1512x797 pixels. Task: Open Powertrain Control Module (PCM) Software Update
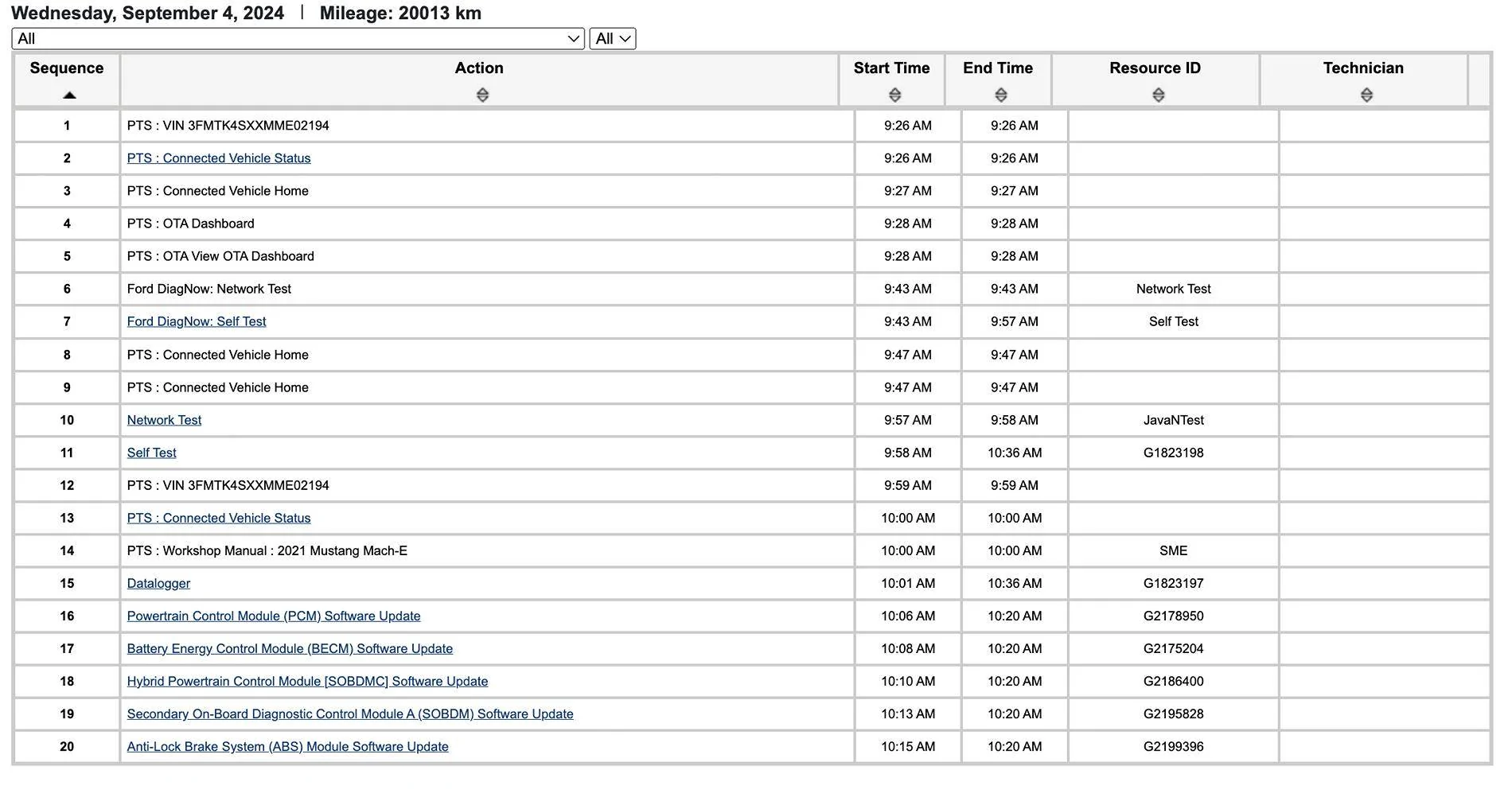point(274,616)
